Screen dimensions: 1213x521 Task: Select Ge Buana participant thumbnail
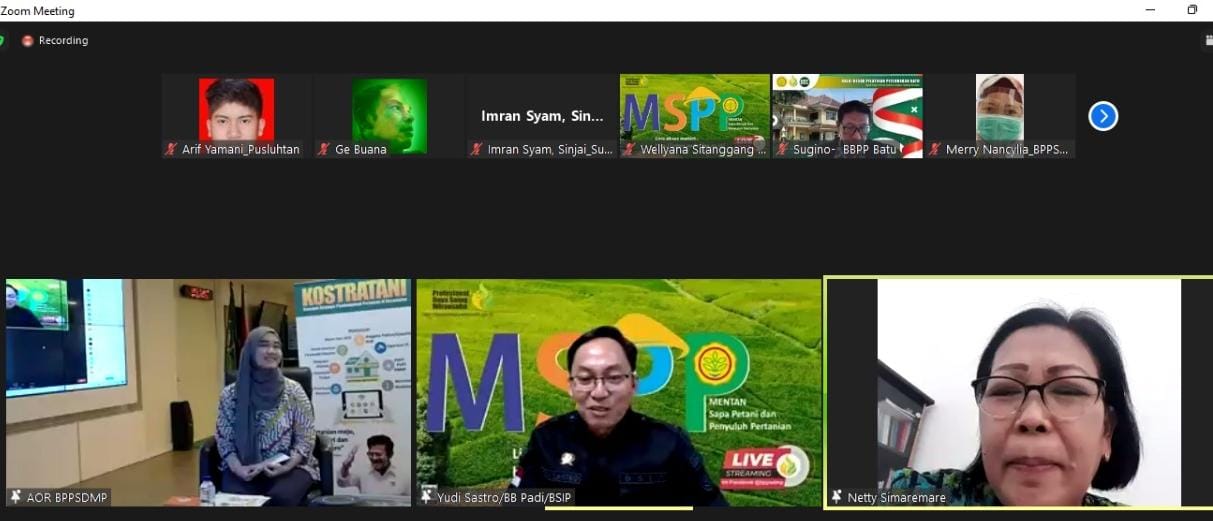[389, 110]
